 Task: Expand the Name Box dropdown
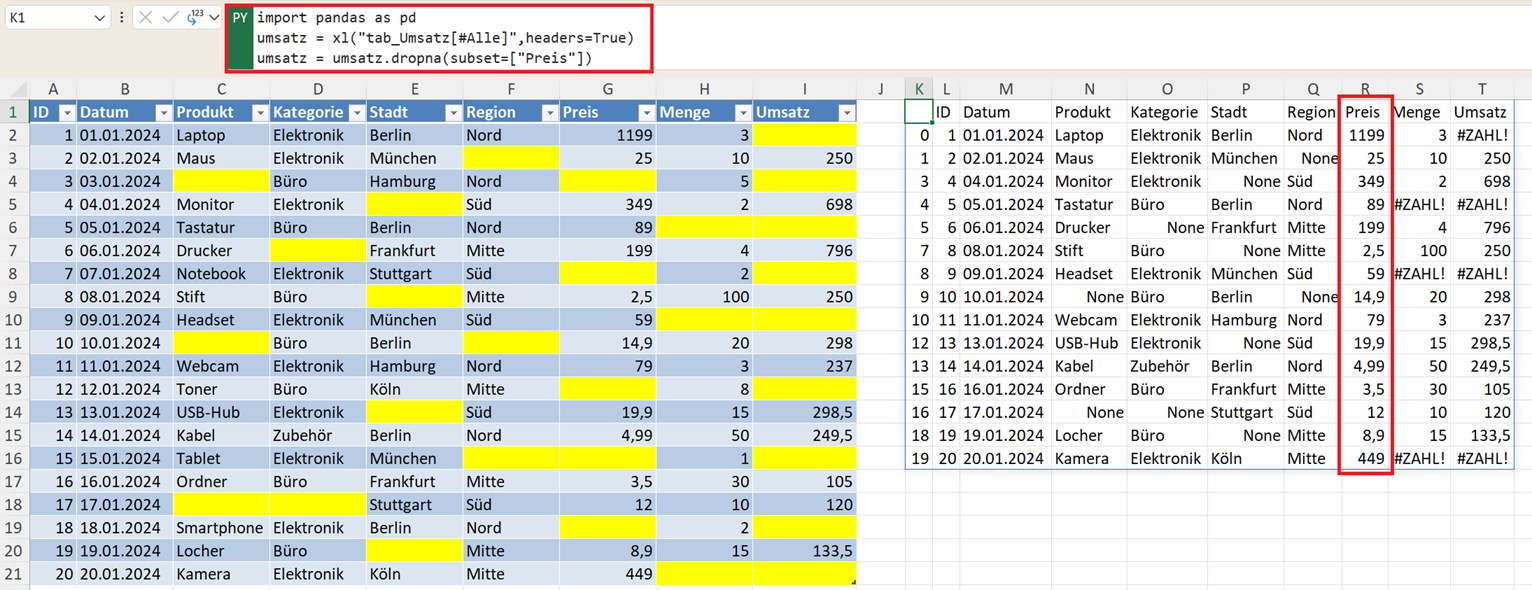99,18
